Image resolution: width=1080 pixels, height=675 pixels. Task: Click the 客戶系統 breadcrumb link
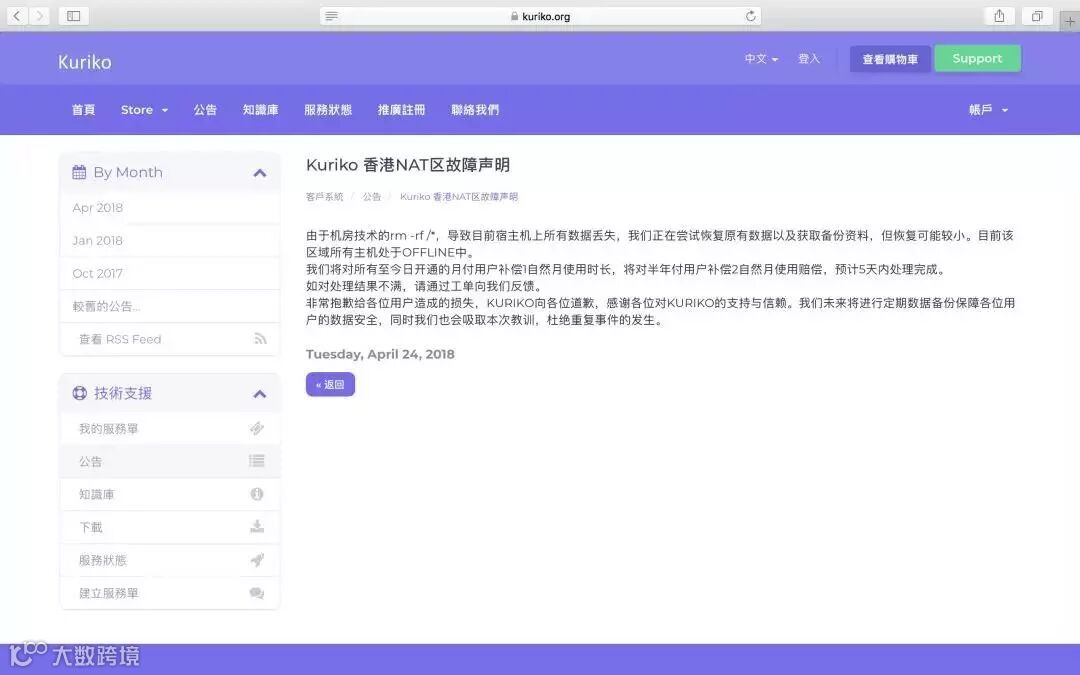coord(324,197)
